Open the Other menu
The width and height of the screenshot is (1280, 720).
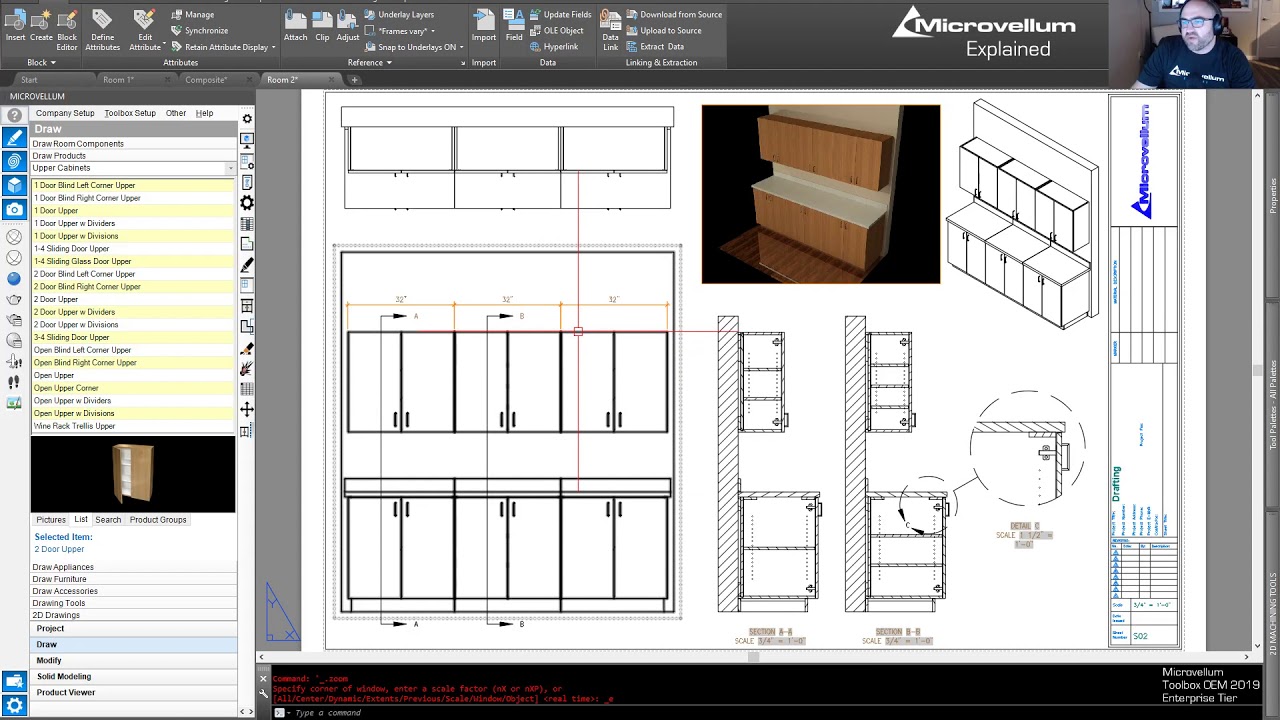(176, 114)
